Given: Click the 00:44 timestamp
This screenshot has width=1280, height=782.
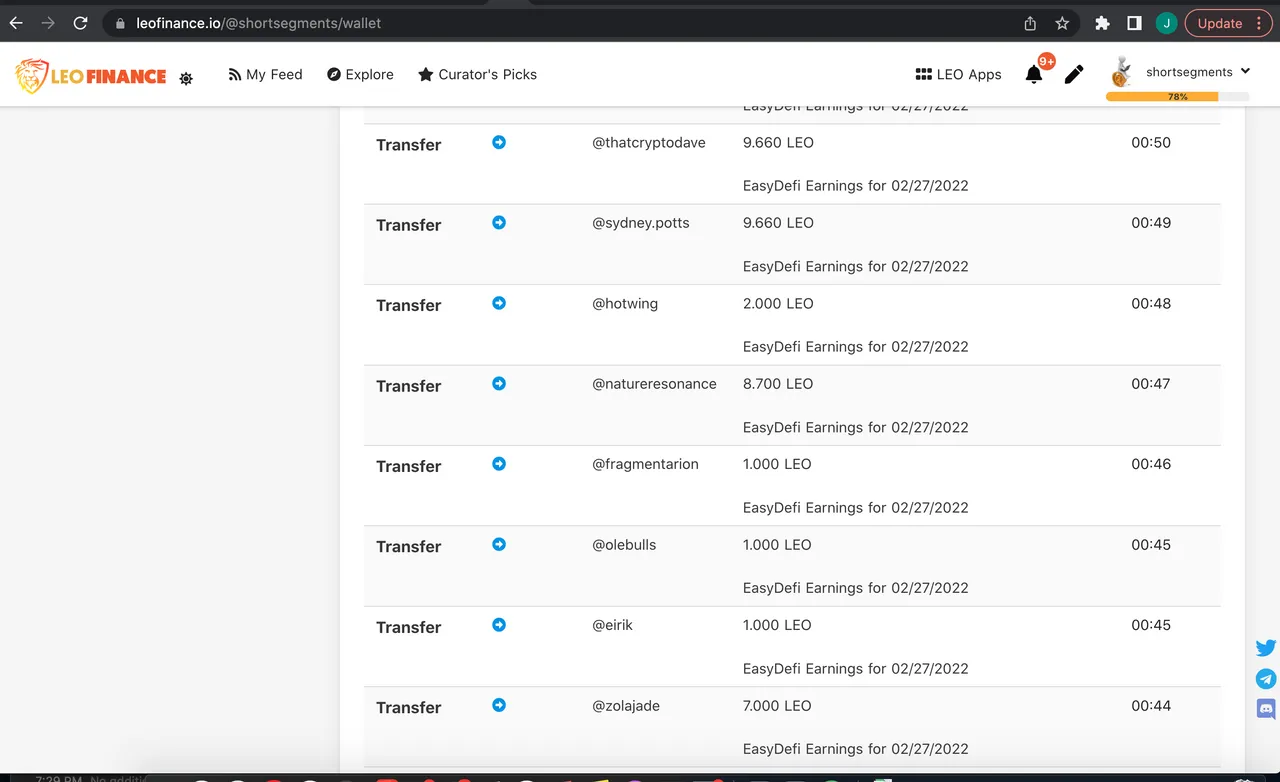Looking at the screenshot, I should [1151, 705].
